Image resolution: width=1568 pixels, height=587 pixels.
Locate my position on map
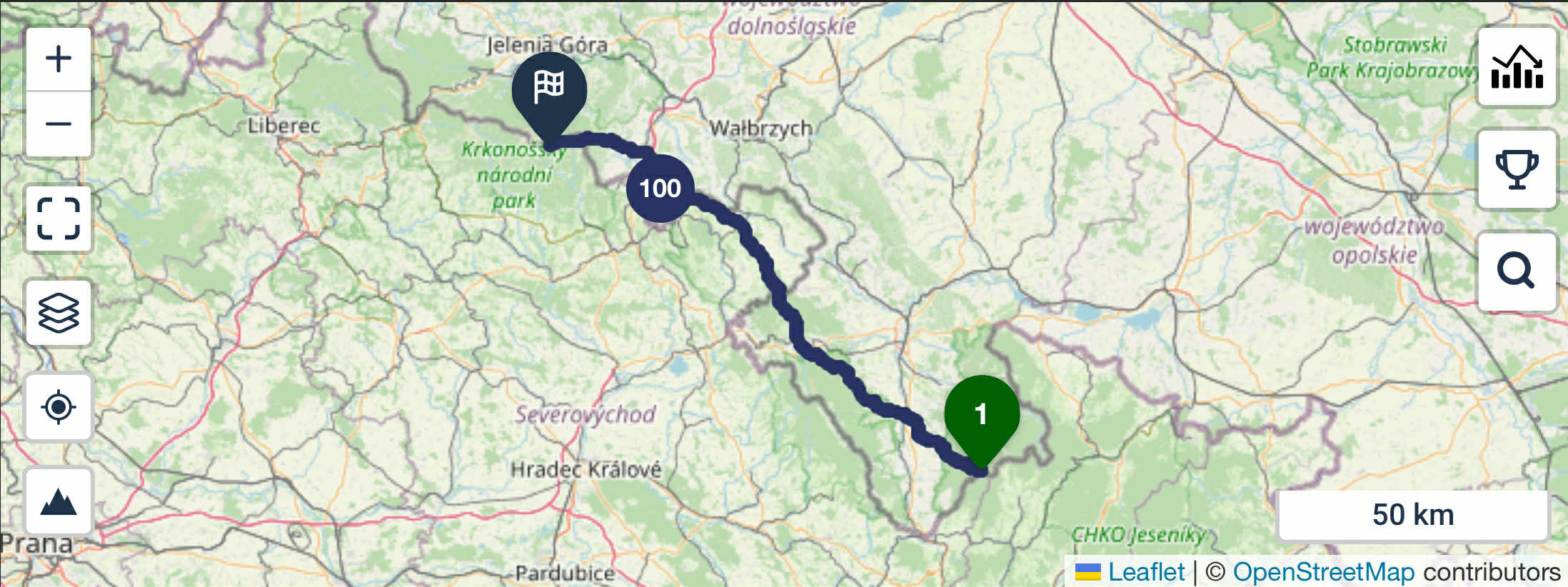[x=59, y=407]
